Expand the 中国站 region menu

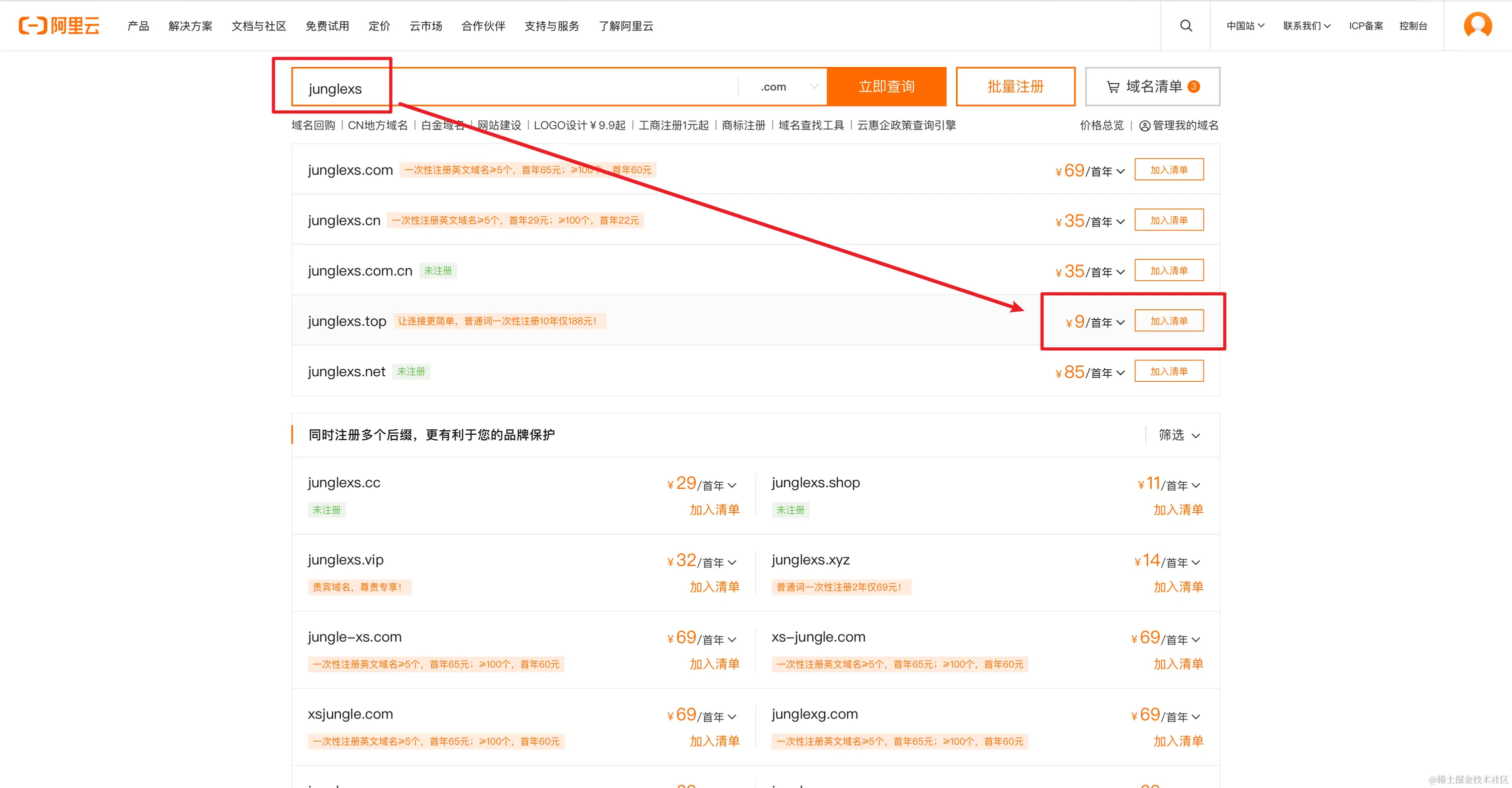click(x=1245, y=26)
